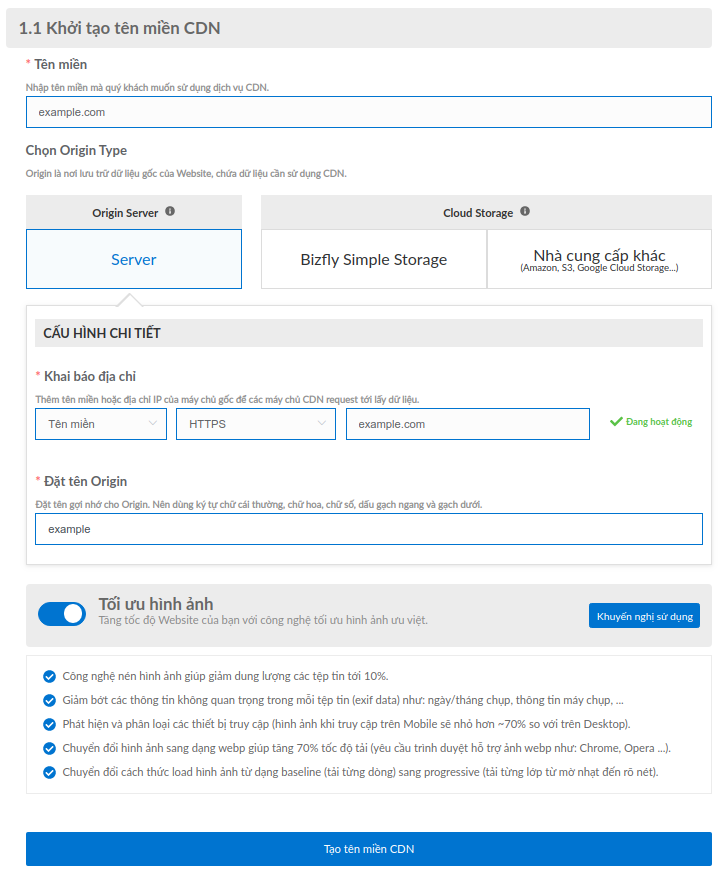Click info icon next to Origin Server
728x881 pixels.
click(x=170, y=211)
